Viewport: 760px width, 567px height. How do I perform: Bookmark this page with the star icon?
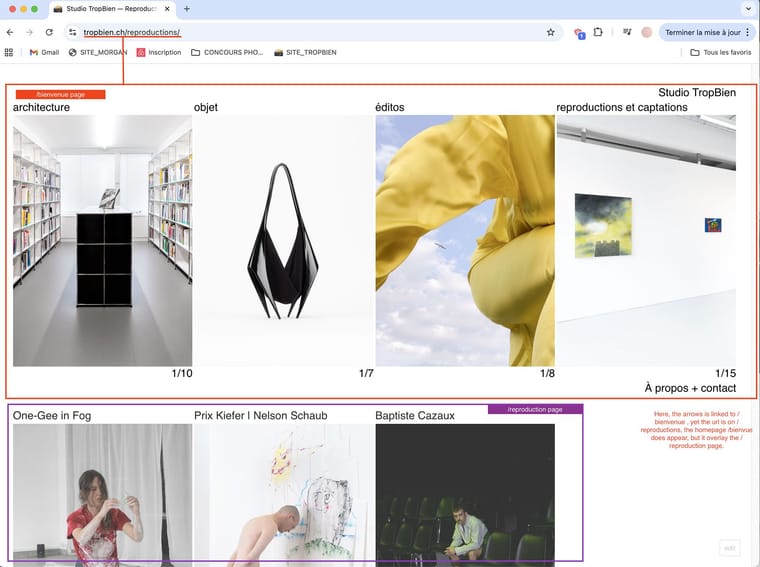[x=550, y=32]
